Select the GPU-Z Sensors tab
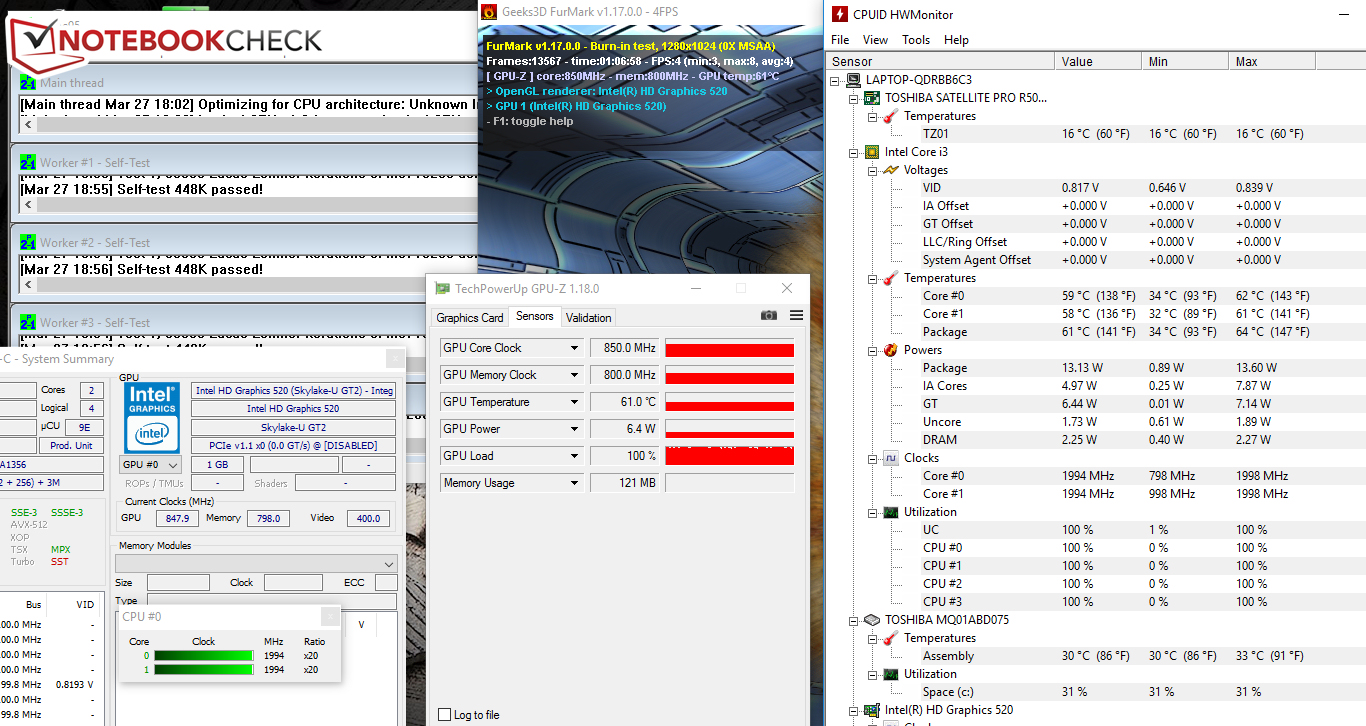The width and height of the screenshot is (1366, 726). point(534,316)
